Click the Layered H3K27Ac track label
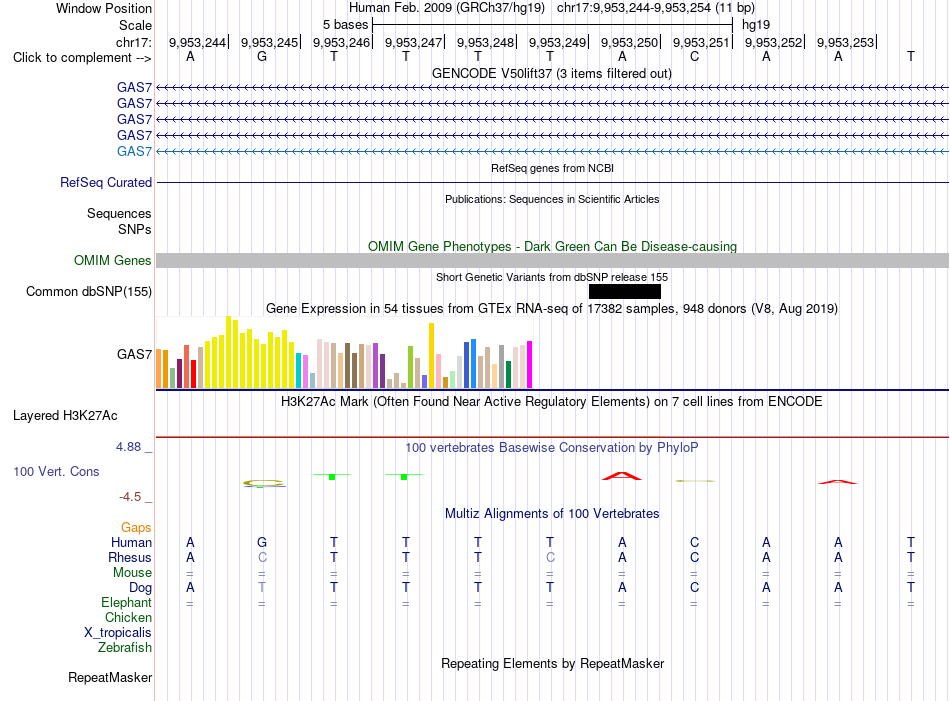Screen dimensions: 950x701 [x=65, y=416]
